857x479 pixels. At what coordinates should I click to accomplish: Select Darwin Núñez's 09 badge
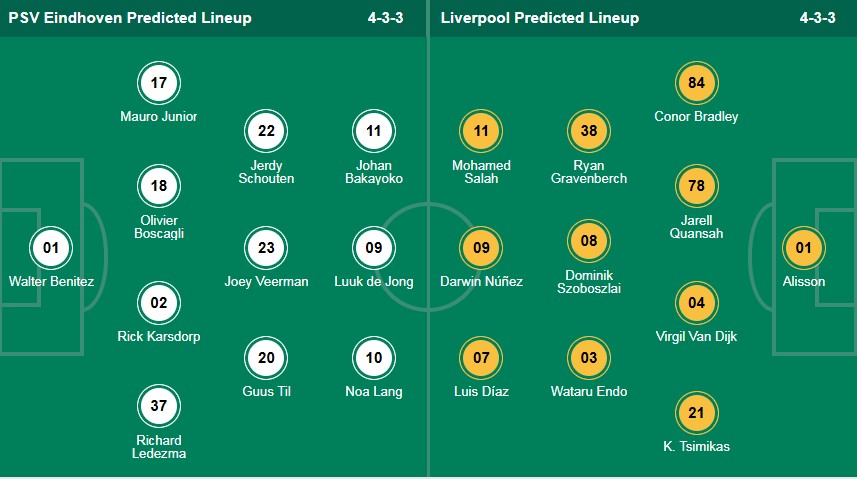pyautogui.click(x=481, y=248)
